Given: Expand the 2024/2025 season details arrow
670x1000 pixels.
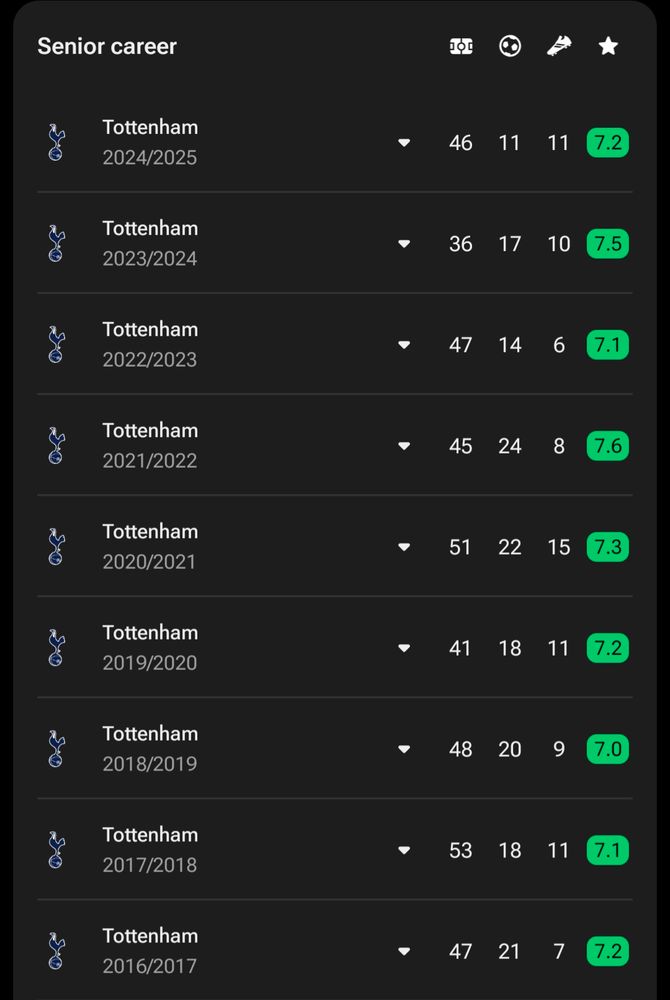Looking at the screenshot, I should pyautogui.click(x=404, y=143).
